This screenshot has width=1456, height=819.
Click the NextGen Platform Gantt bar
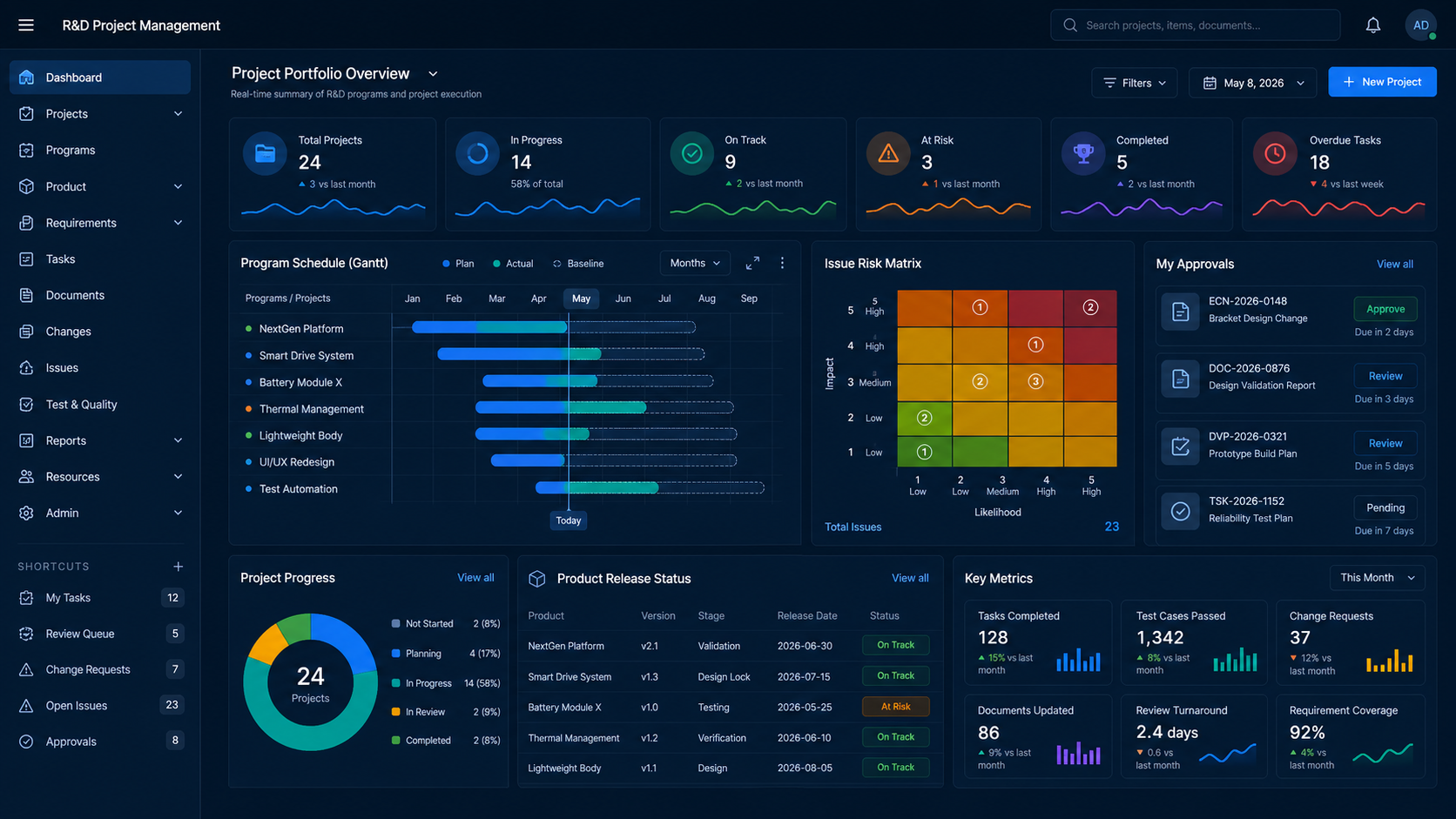pyautogui.click(x=489, y=327)
